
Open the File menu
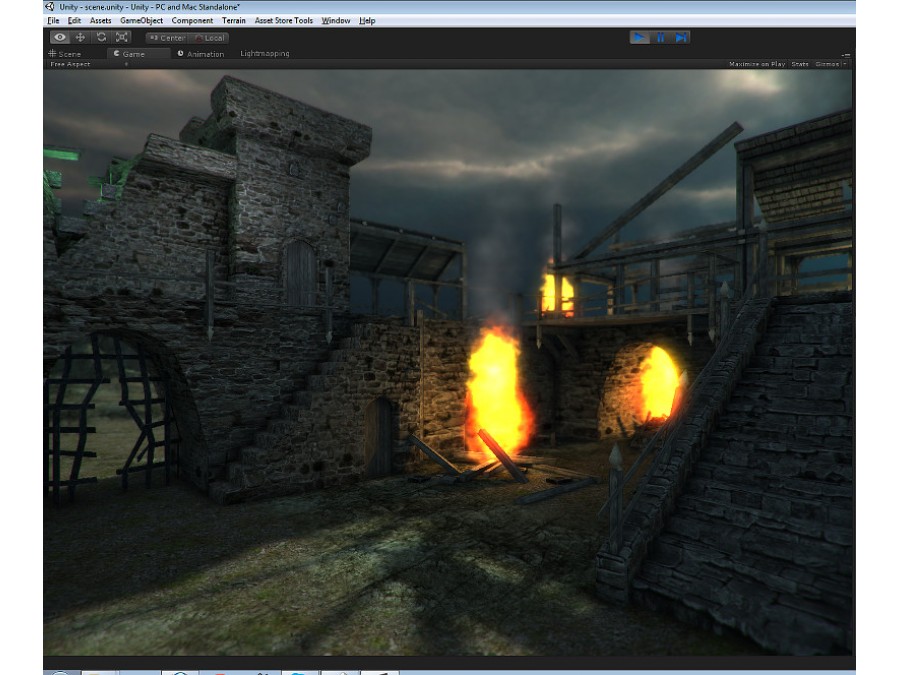pos(53,21)
